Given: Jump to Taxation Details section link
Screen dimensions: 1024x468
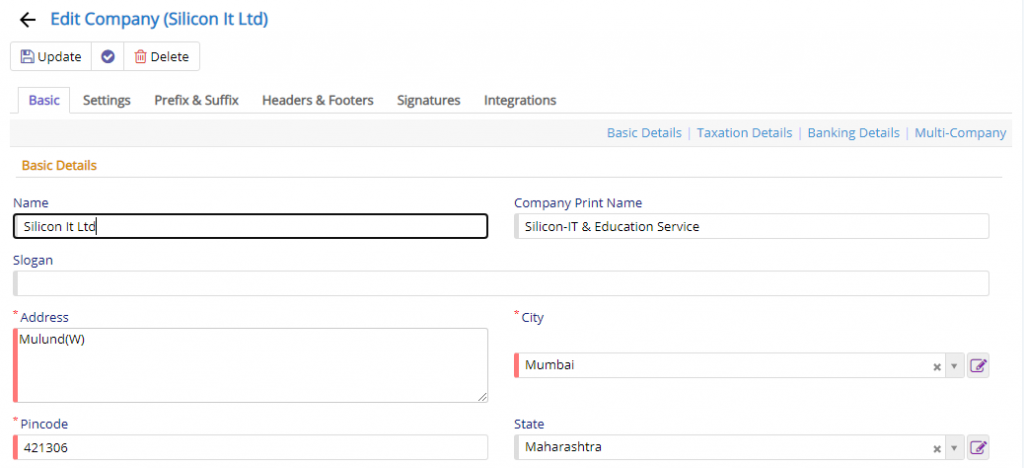Looking at the screenshot, I should [x=744, y=133].
